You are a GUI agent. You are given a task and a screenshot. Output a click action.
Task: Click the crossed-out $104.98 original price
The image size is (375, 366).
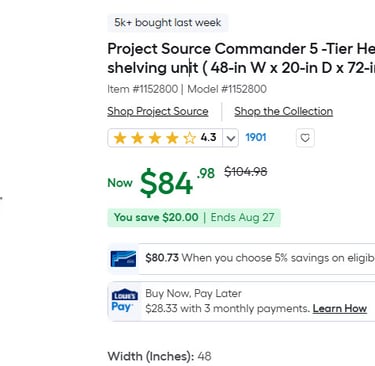[246, 172]
